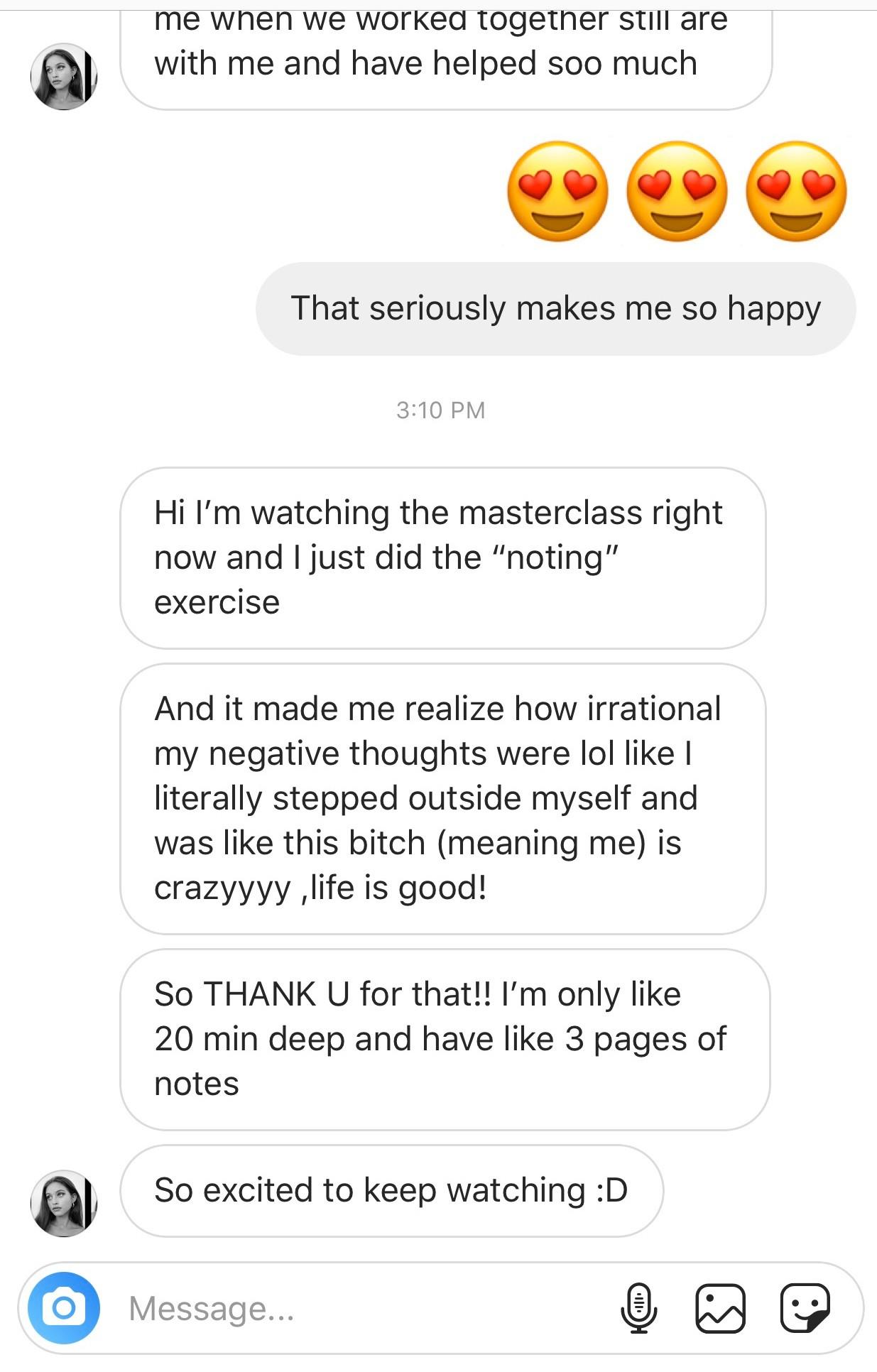
Task: Open the camera from the message bar
Action: [64, 1307]
